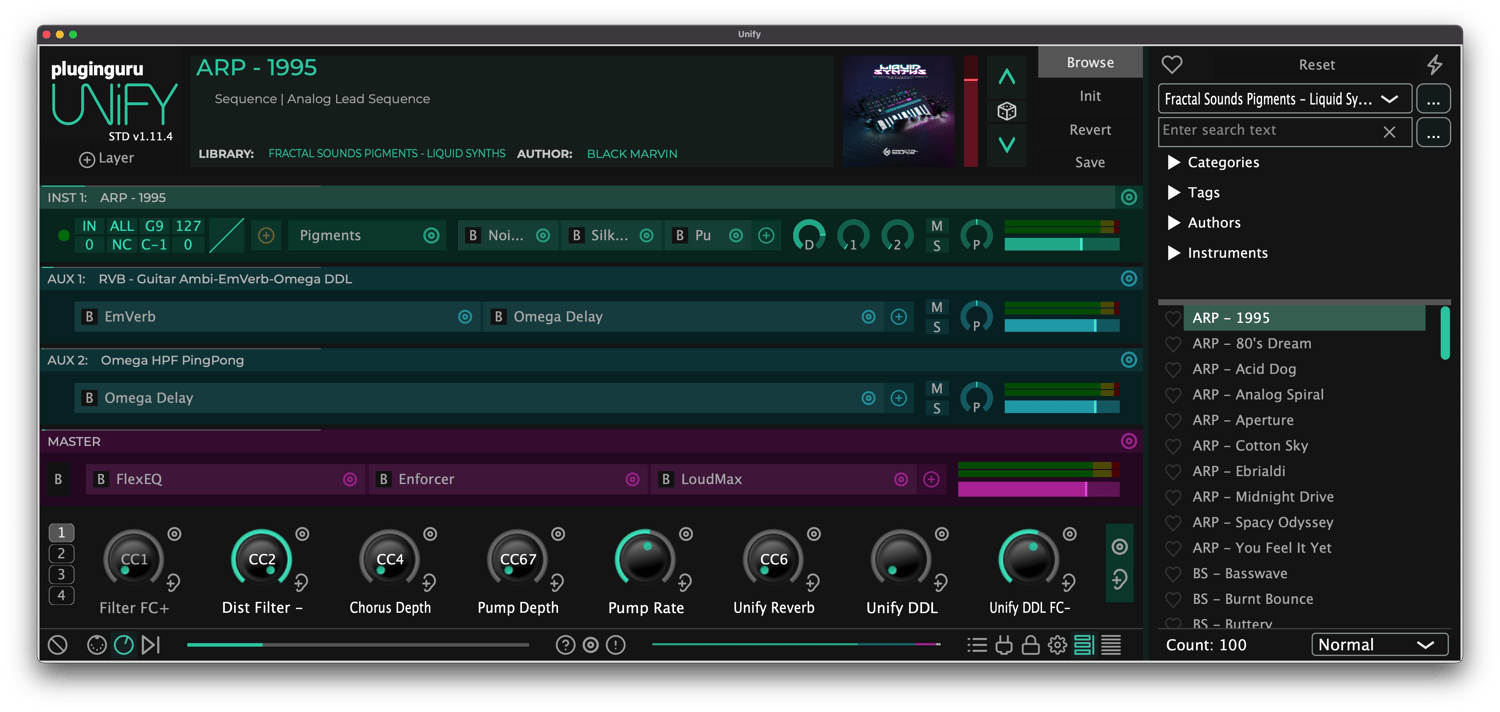Add audio effect plus on INST 1 row

[x=766, y=236]
